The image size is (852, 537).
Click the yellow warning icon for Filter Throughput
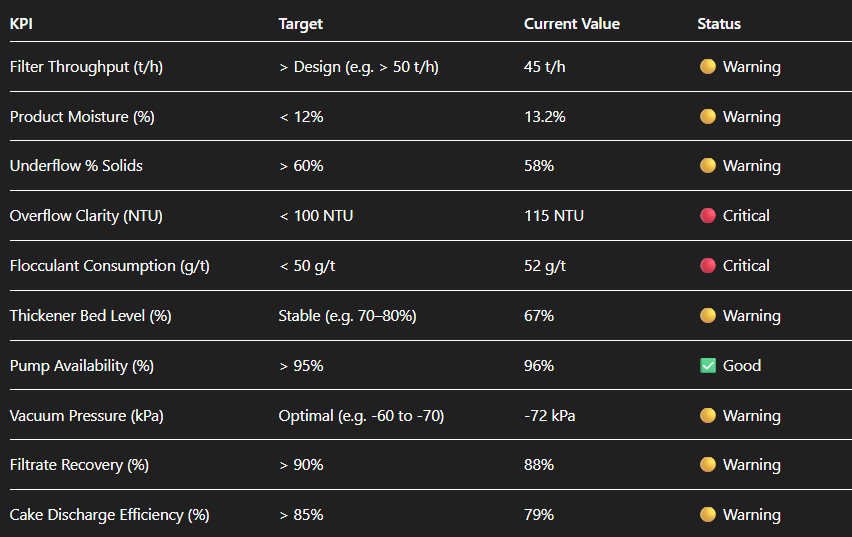coord(707,67)
